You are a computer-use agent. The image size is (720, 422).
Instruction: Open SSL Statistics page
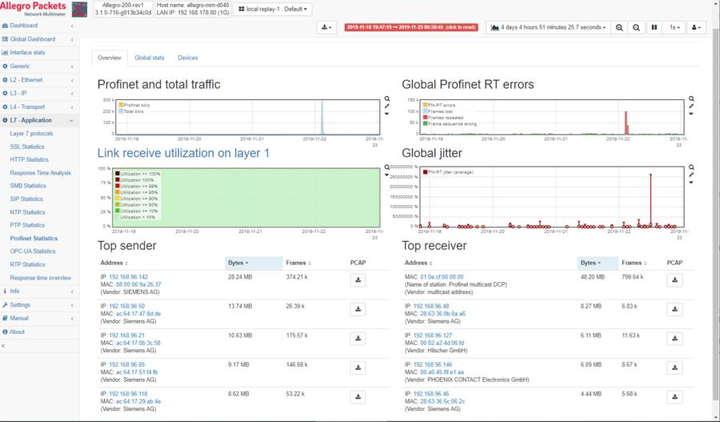(x=27, y=146)
